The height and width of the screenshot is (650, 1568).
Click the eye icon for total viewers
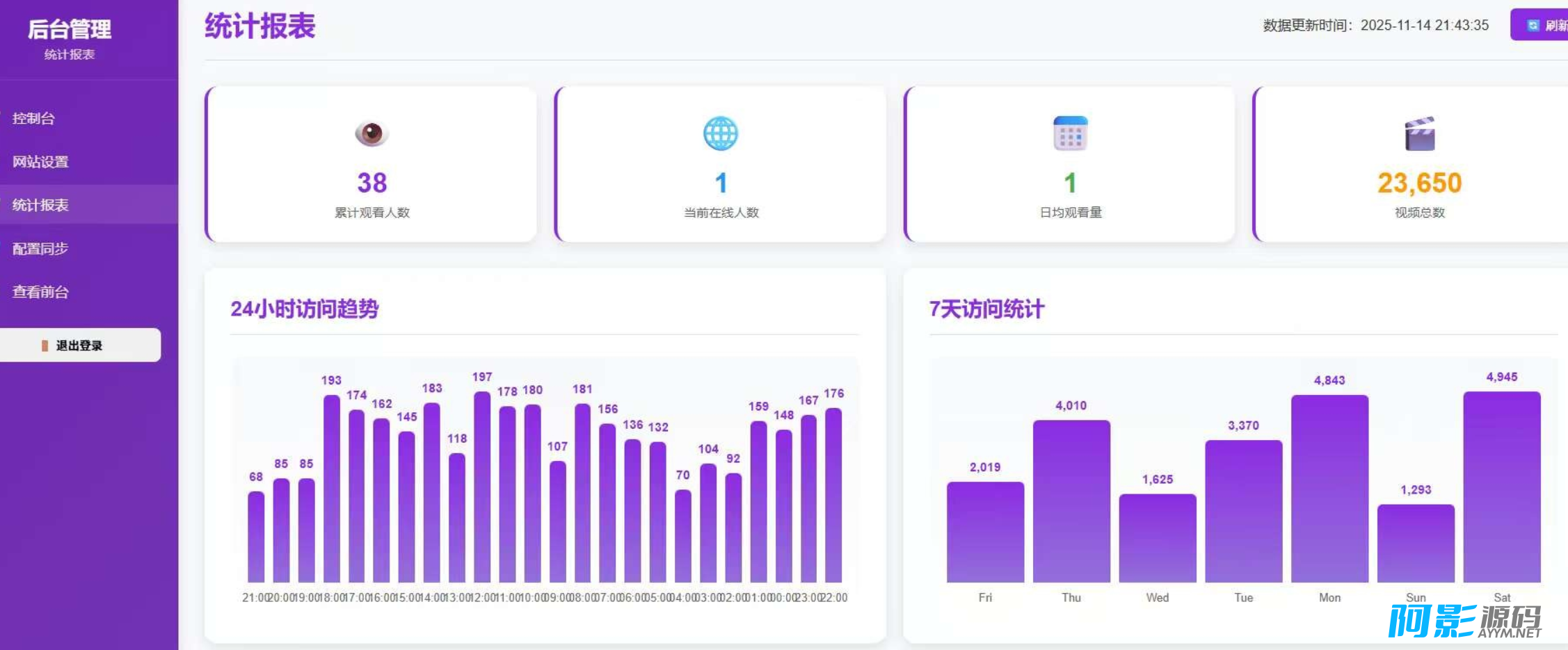[371, 133]
